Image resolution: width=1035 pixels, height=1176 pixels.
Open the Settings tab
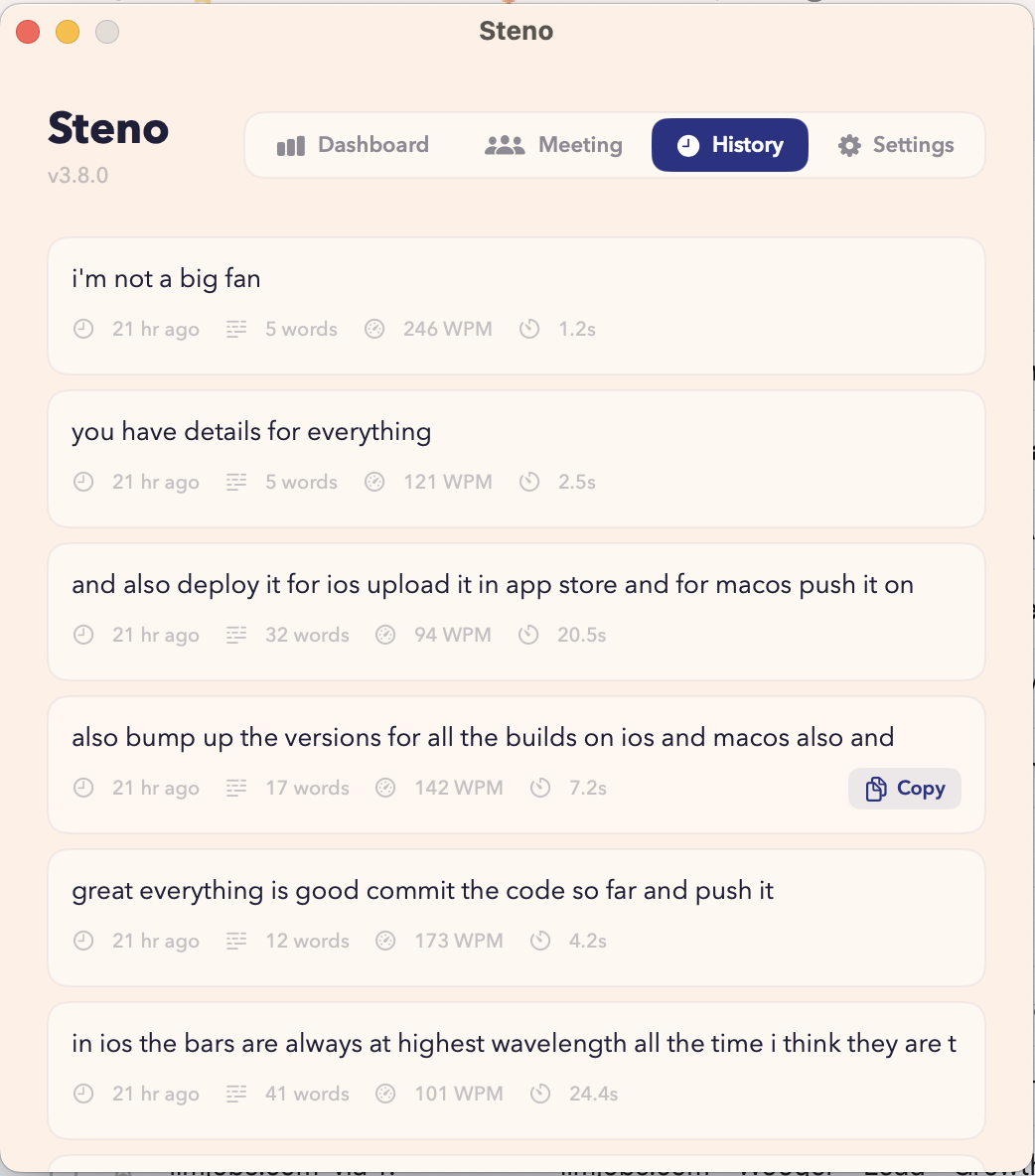pos(896,145)
